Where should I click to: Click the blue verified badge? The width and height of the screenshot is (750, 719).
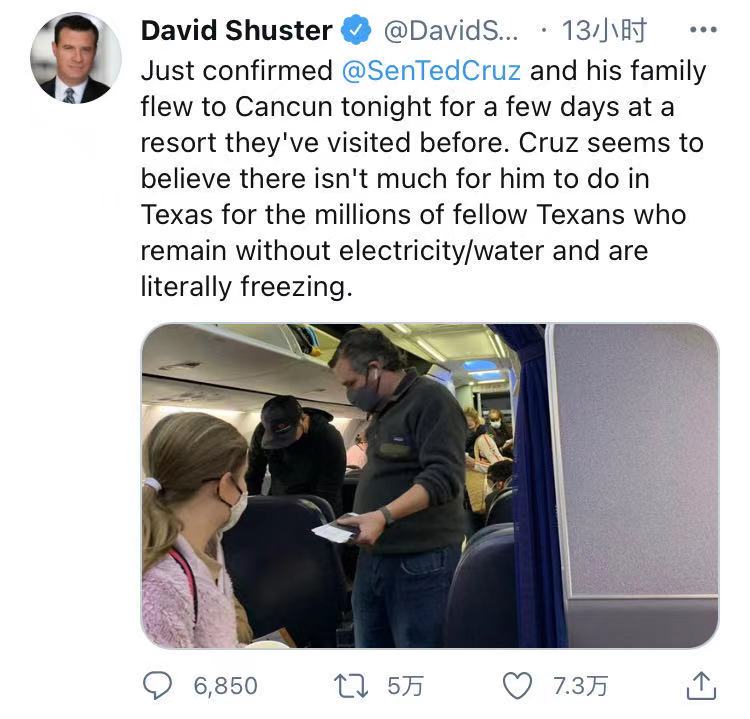355,31
